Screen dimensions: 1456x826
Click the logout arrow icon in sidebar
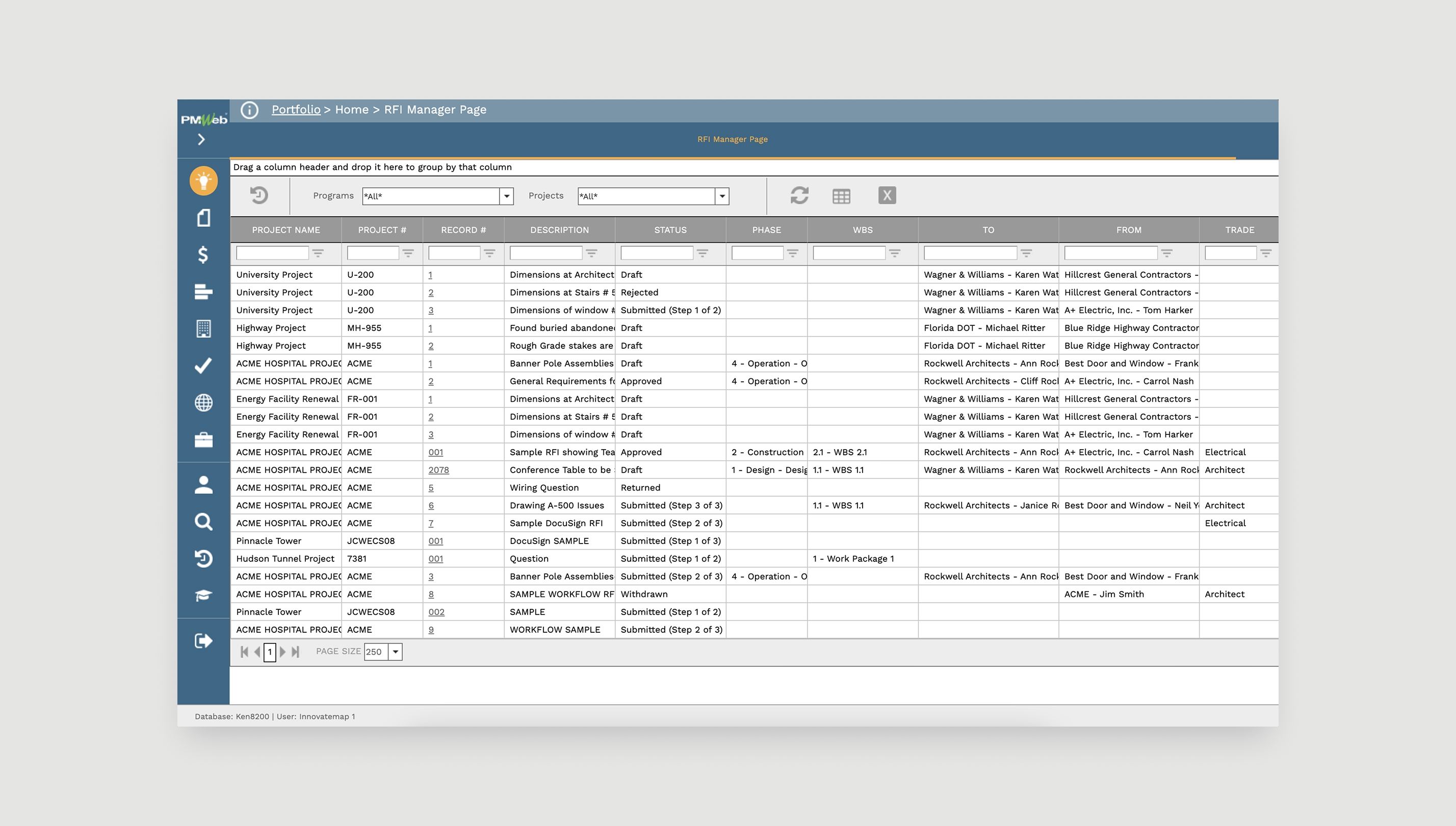[203, 640]
